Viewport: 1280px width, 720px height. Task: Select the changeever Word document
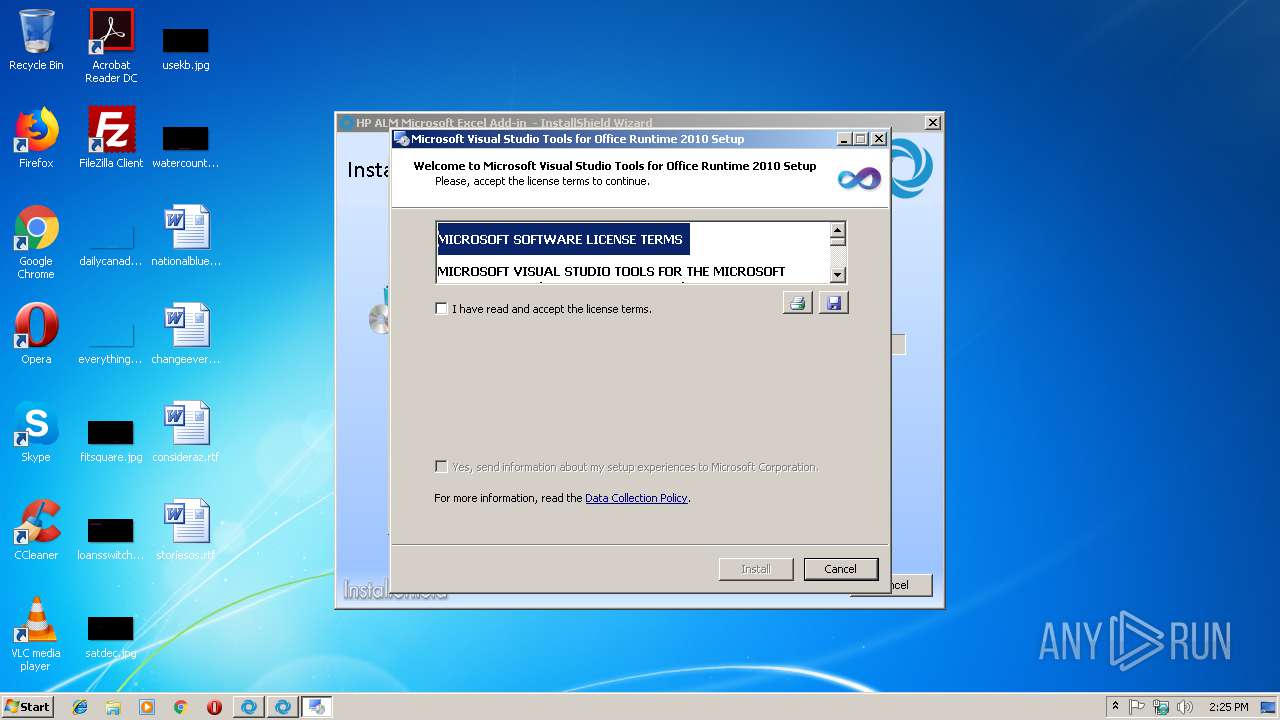(x=186, y=335)
